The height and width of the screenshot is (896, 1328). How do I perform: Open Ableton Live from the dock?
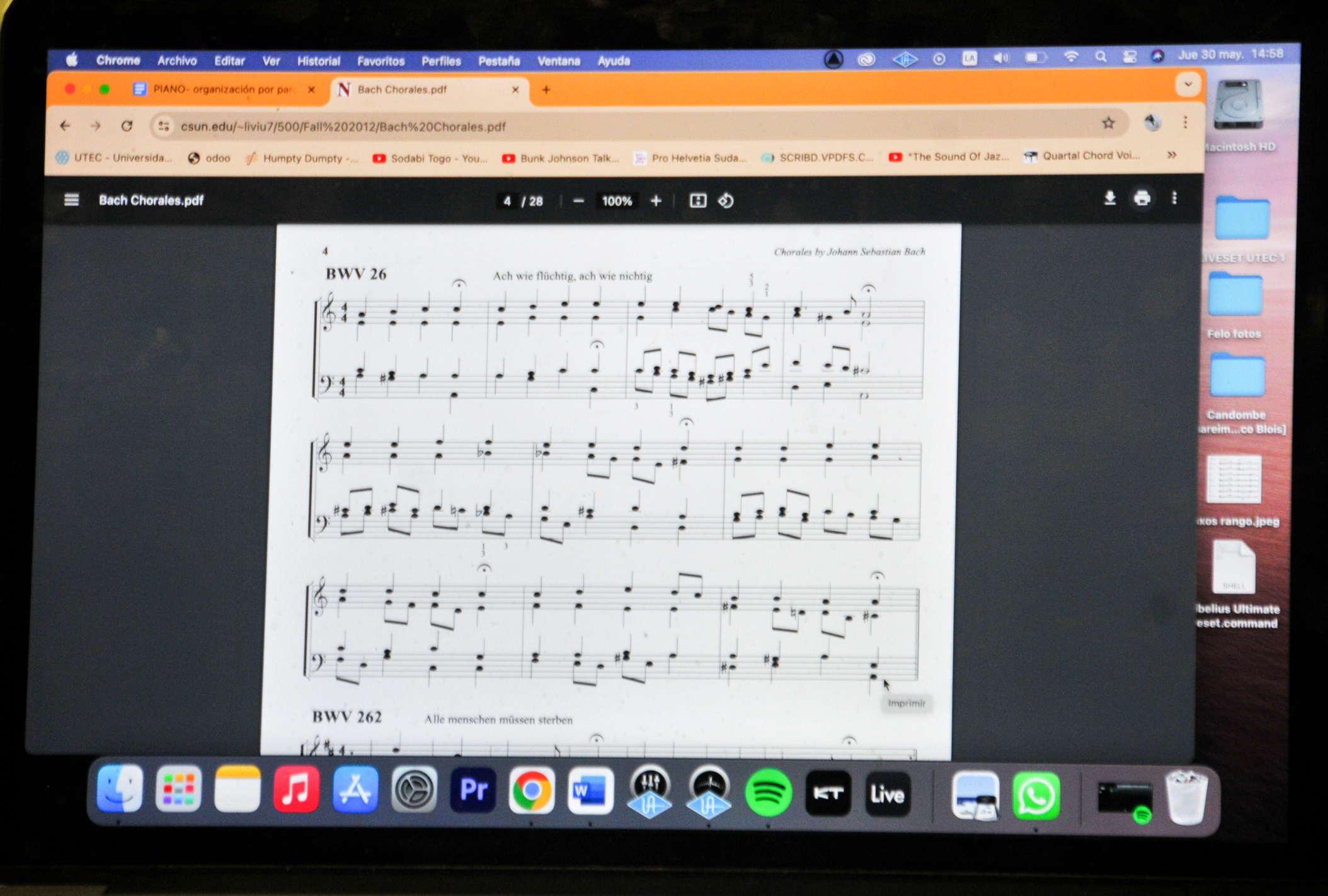pyautogui.click(x=887, y=795)
